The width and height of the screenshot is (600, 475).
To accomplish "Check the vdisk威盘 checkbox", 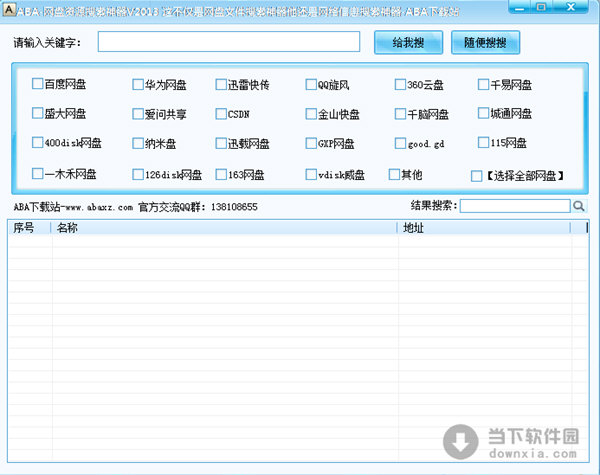I will pos(311,174).
